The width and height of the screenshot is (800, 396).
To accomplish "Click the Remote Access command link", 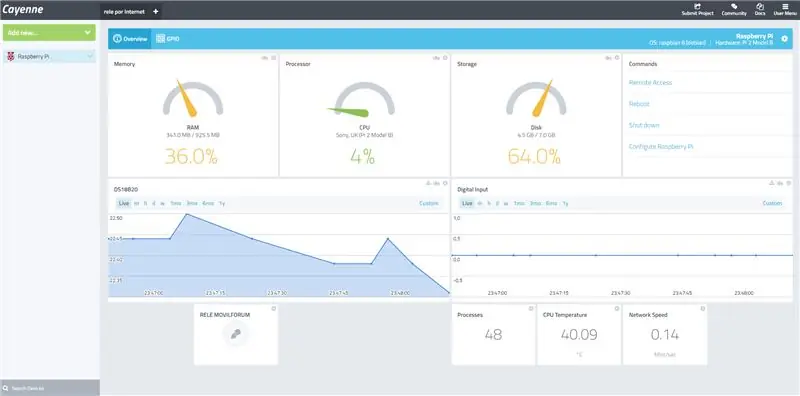I will (x=650, y=82).
